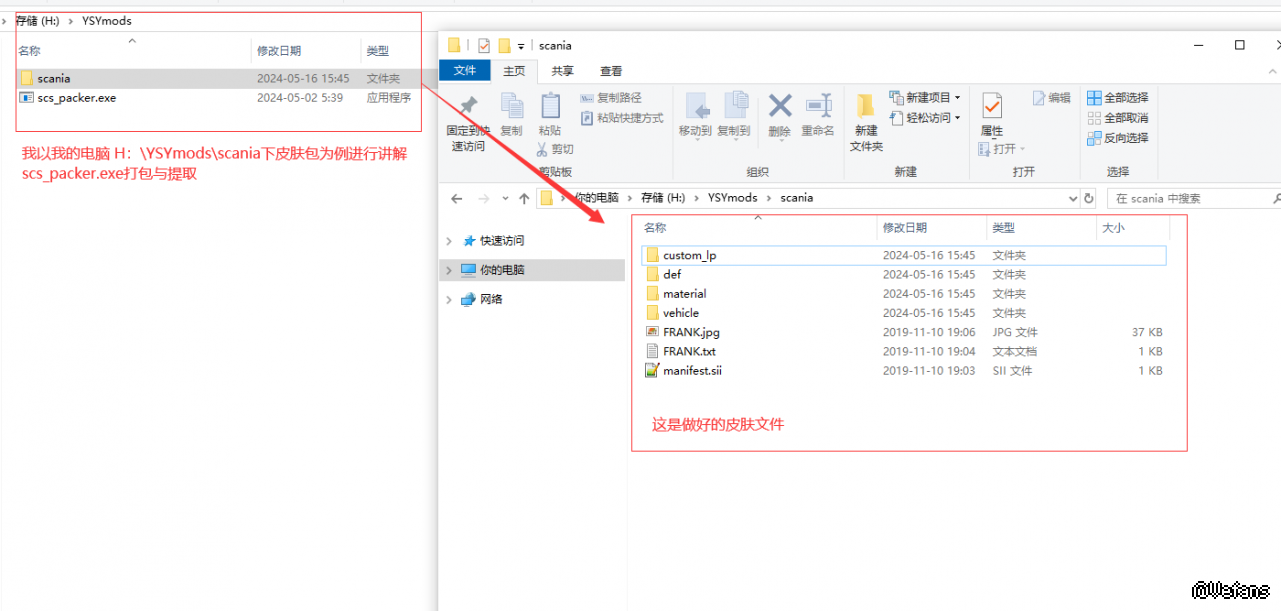Click 存储 (H:) in the scania address breadcrumb
1281x611 pixels.
[664, 198]
